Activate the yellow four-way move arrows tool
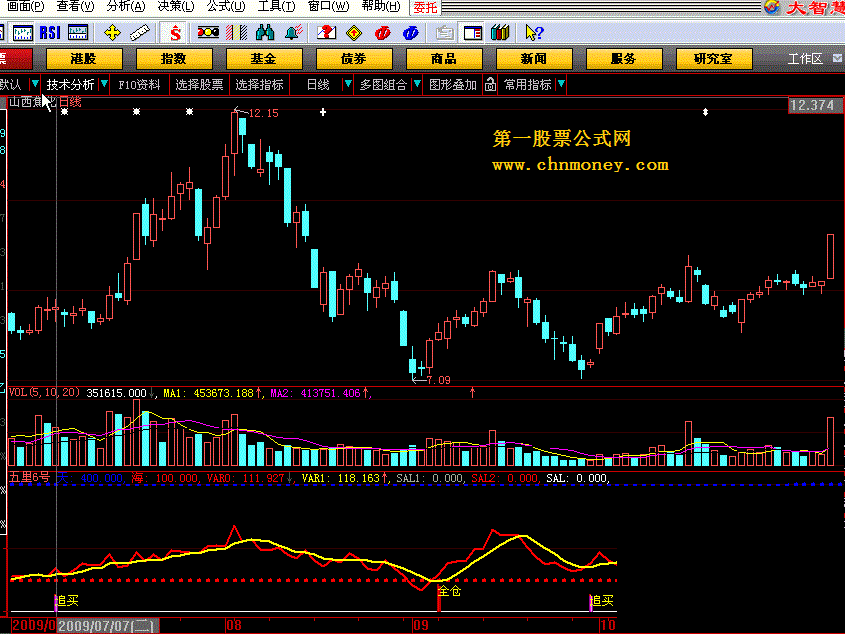This screenshot has height=634, width=845. pyautogui.click(x=112, y=33)
